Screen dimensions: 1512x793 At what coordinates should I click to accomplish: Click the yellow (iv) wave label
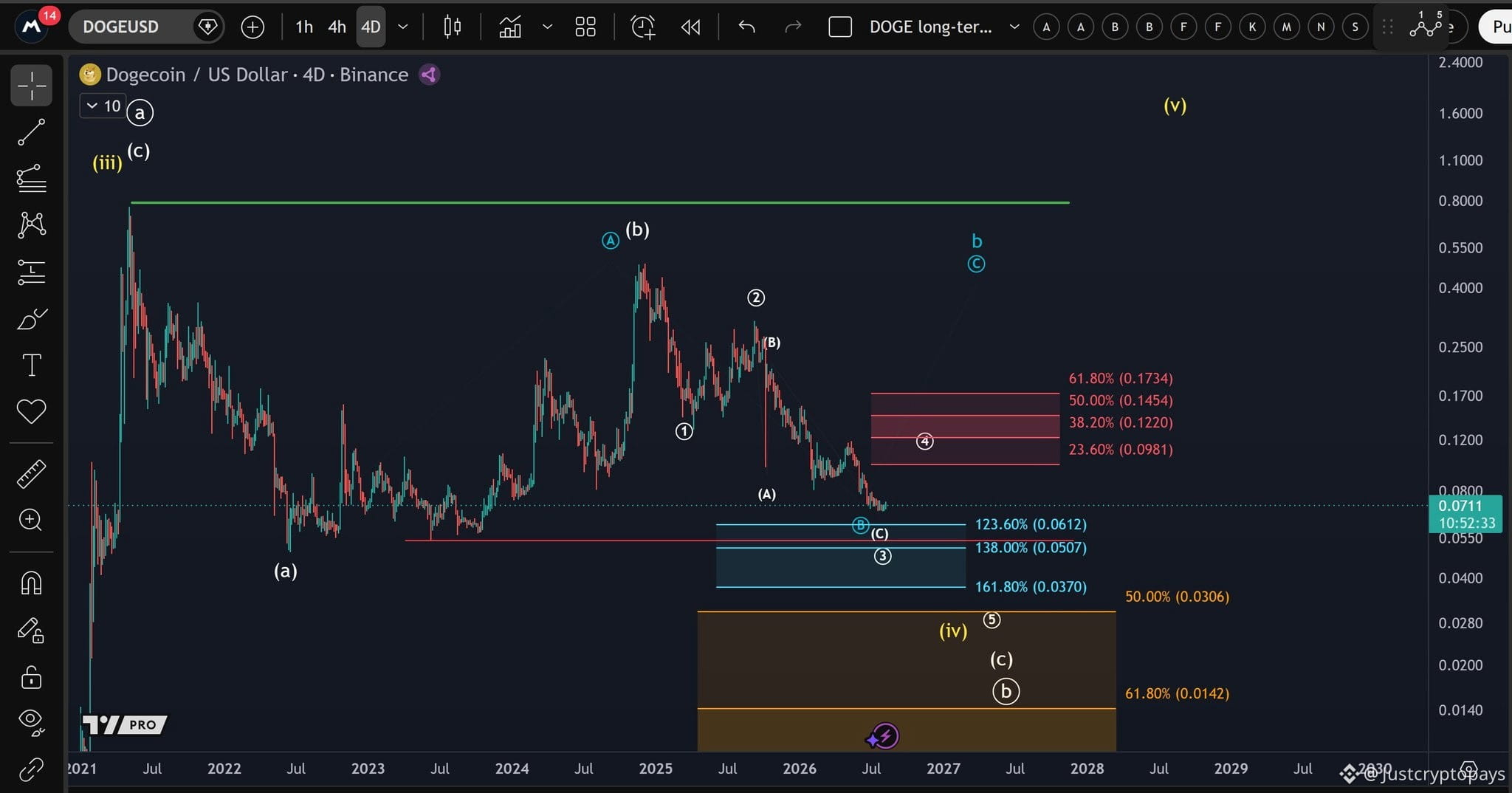953,631
